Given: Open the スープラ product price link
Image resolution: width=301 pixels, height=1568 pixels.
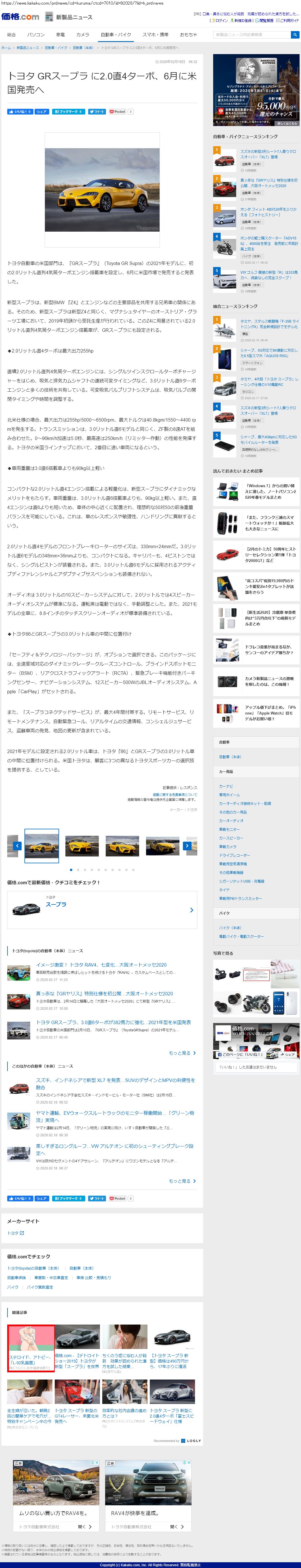Looking at the screenshot, I should tap(56, 904).
